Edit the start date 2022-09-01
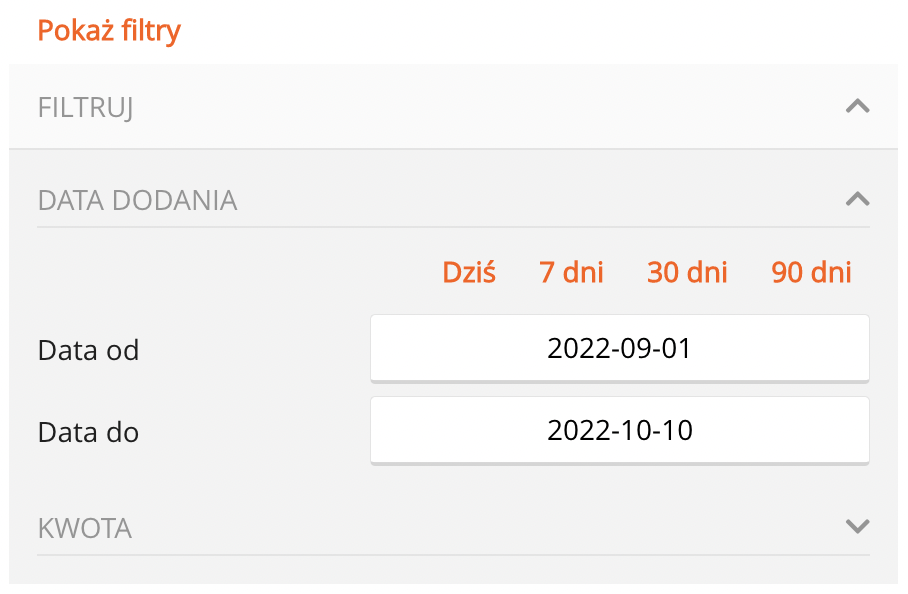Viewport: 908px width, 594px height. click(619, 348)
